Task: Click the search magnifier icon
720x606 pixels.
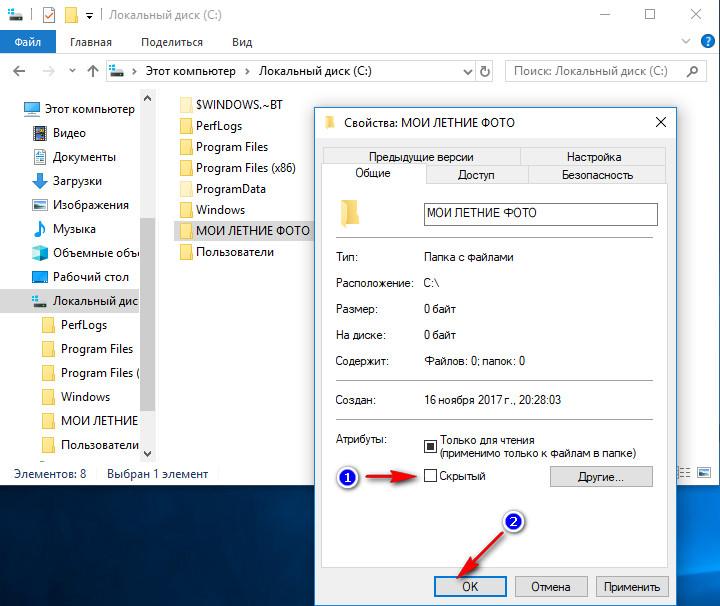Action: 692,71
